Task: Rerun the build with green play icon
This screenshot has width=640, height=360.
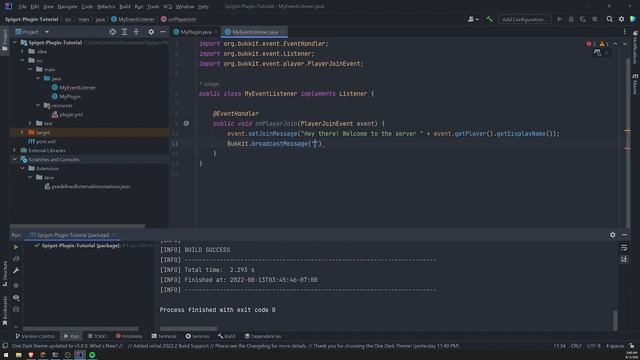Action: coord(16,247)
